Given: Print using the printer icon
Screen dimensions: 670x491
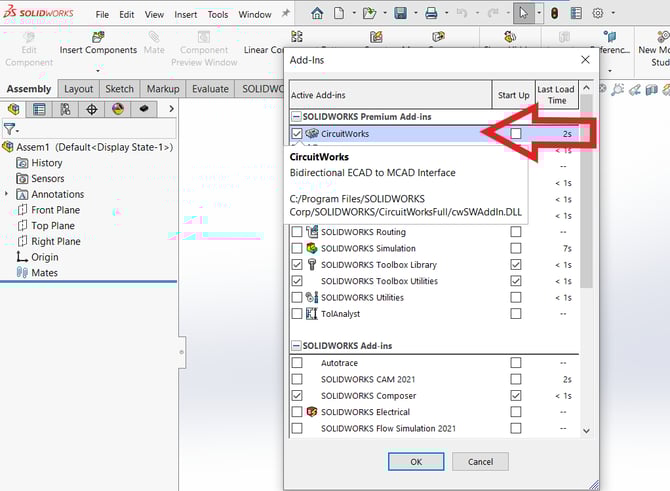Looking at the screenshot, I should (x=431, y=14).
